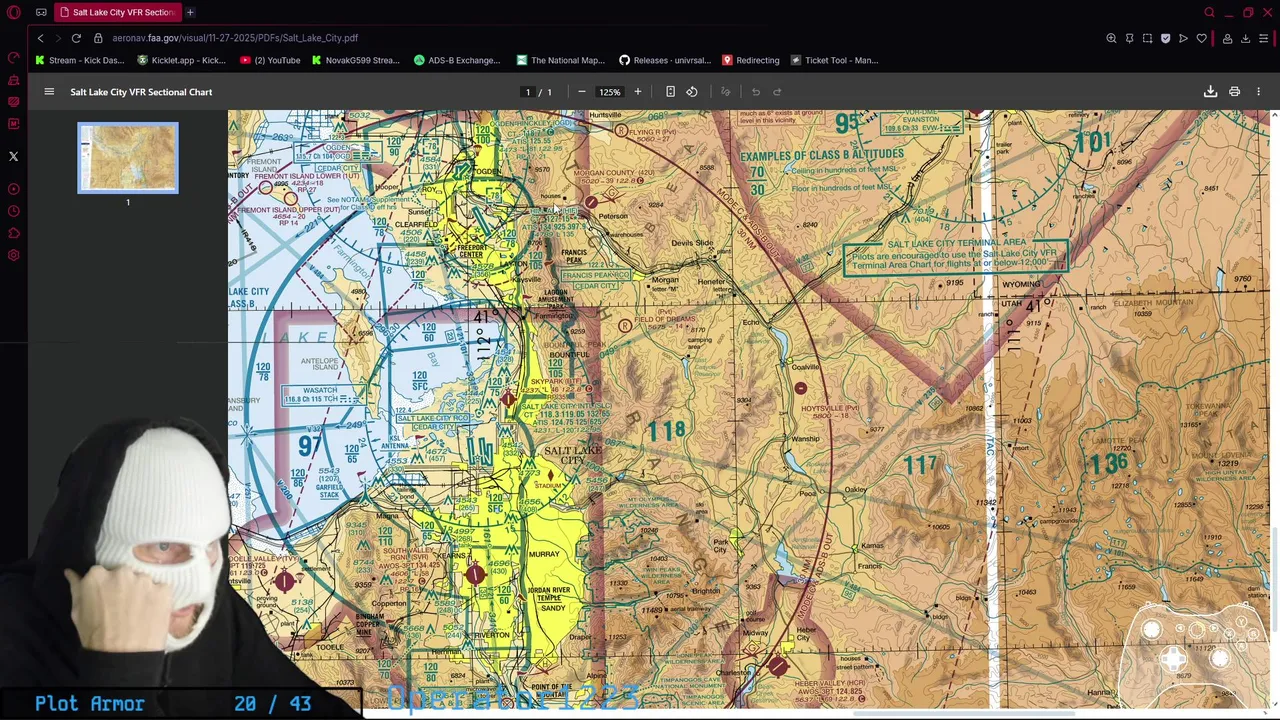This screenshot has height=720, width=1280.
Task: Open the X (Twitter) sidebar panel
Action: click(x=14, y=156)
